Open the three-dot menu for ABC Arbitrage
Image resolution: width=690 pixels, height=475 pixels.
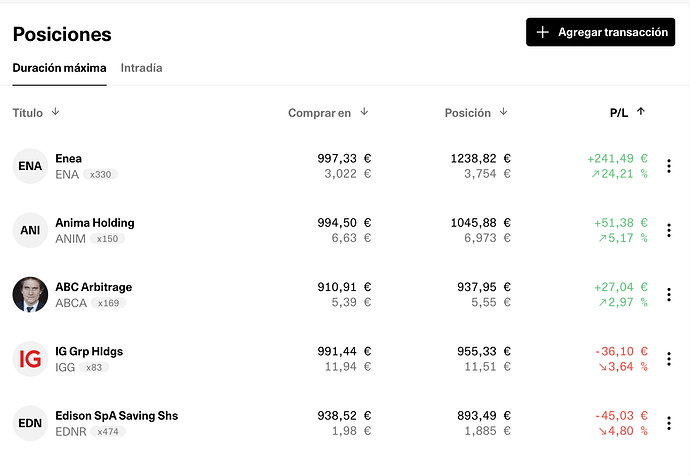click(x=669, y=295)
